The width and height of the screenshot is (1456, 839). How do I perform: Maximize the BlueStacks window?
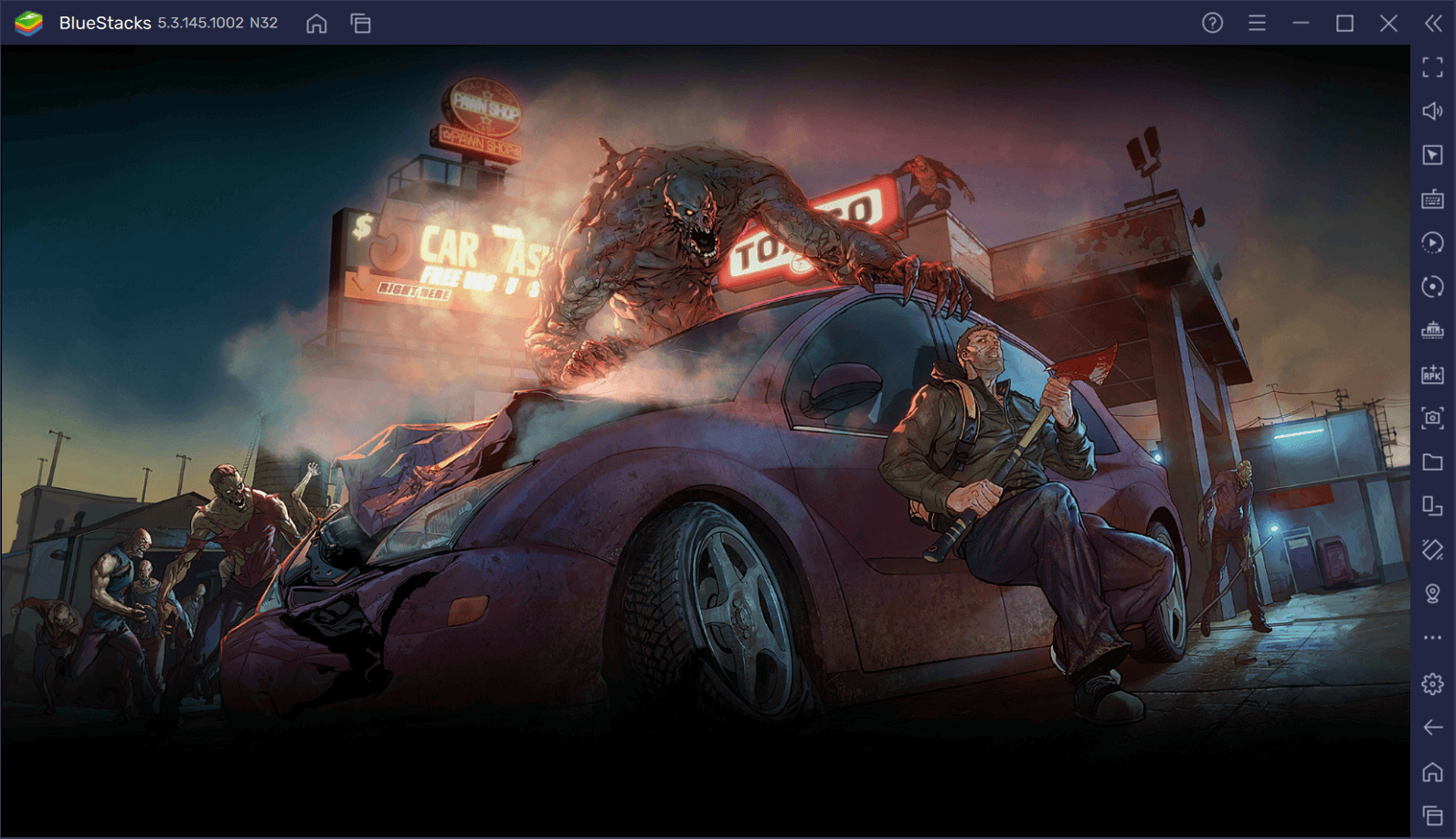pyautogui.click(x=1344, y=23)
